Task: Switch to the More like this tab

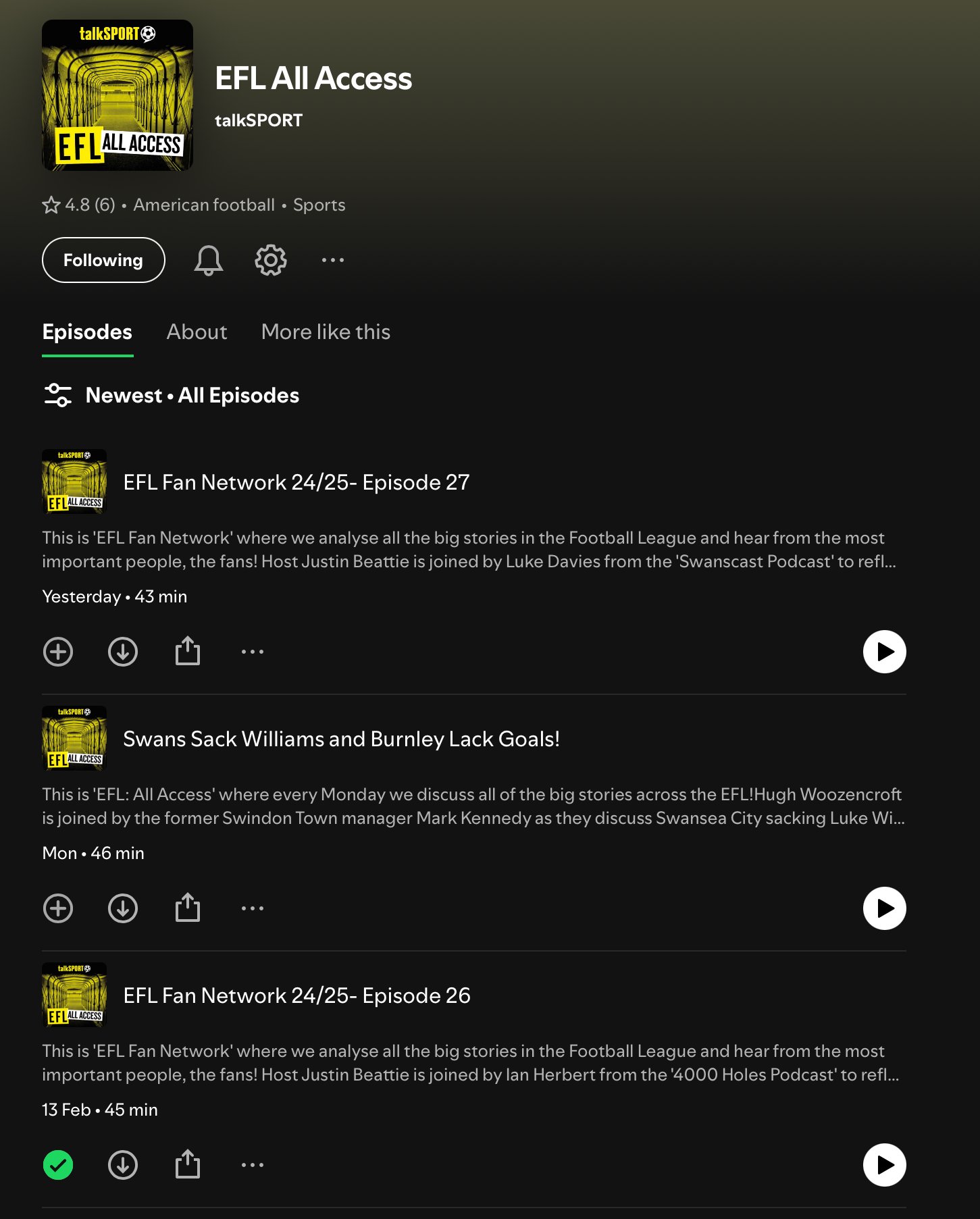Action: pyautogui.click(x=326, y=332)
